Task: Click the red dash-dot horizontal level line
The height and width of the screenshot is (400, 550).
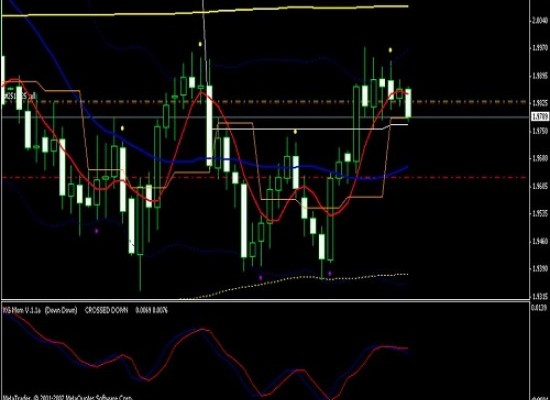Action: [x=265, y=178]
